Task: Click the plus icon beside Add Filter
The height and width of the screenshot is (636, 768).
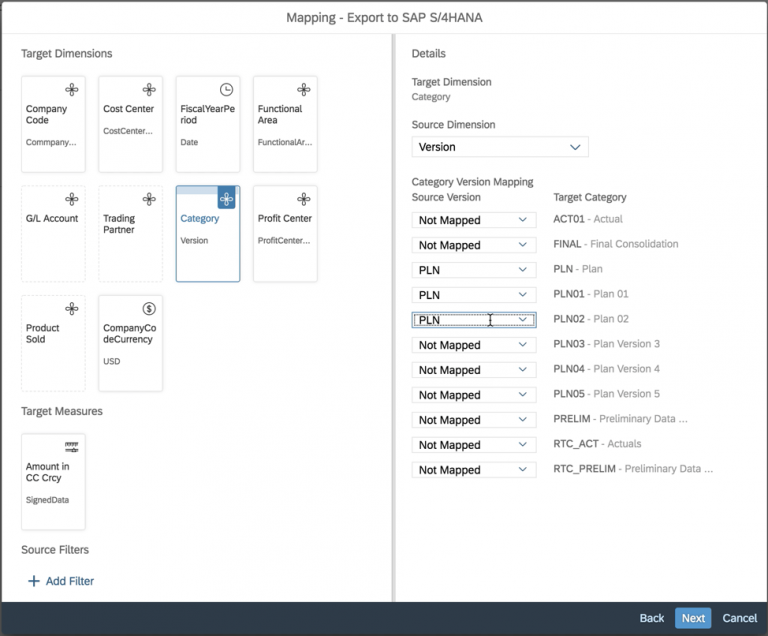Action: coord(34,581)
